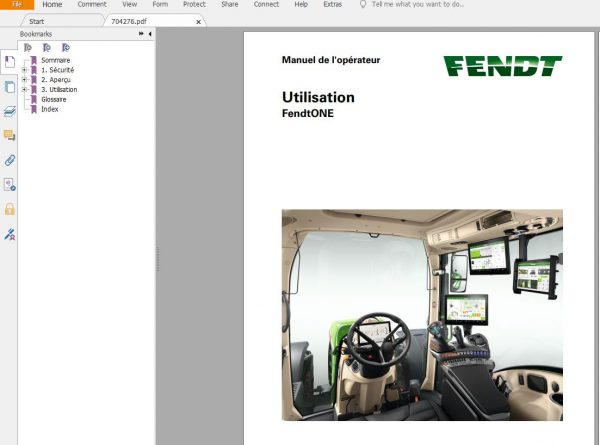Open the Protect ribbon tab
The width and height of the screenshot is (600, 445).
tap(194, 4)
